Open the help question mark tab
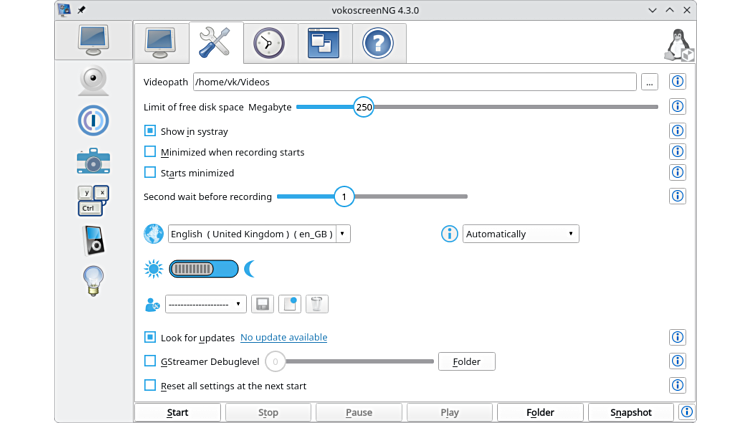The width and height of the screenshot is (752, 423). pos(377,43)
